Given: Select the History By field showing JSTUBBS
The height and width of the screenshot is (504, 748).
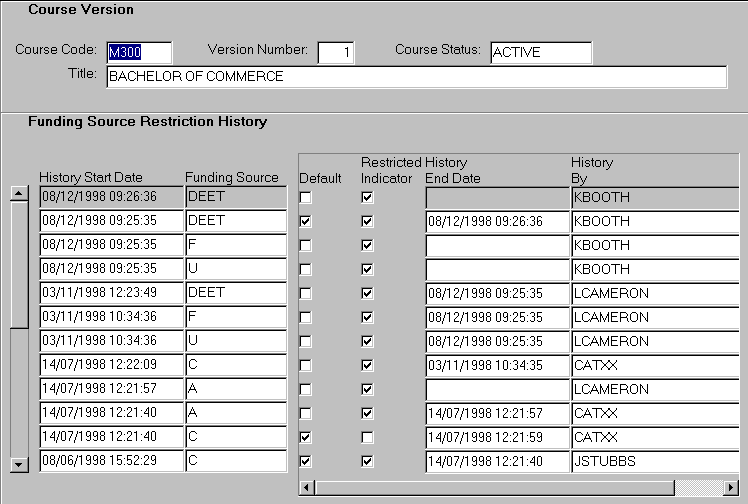Looking at the screenshot, I should [655, 461].
